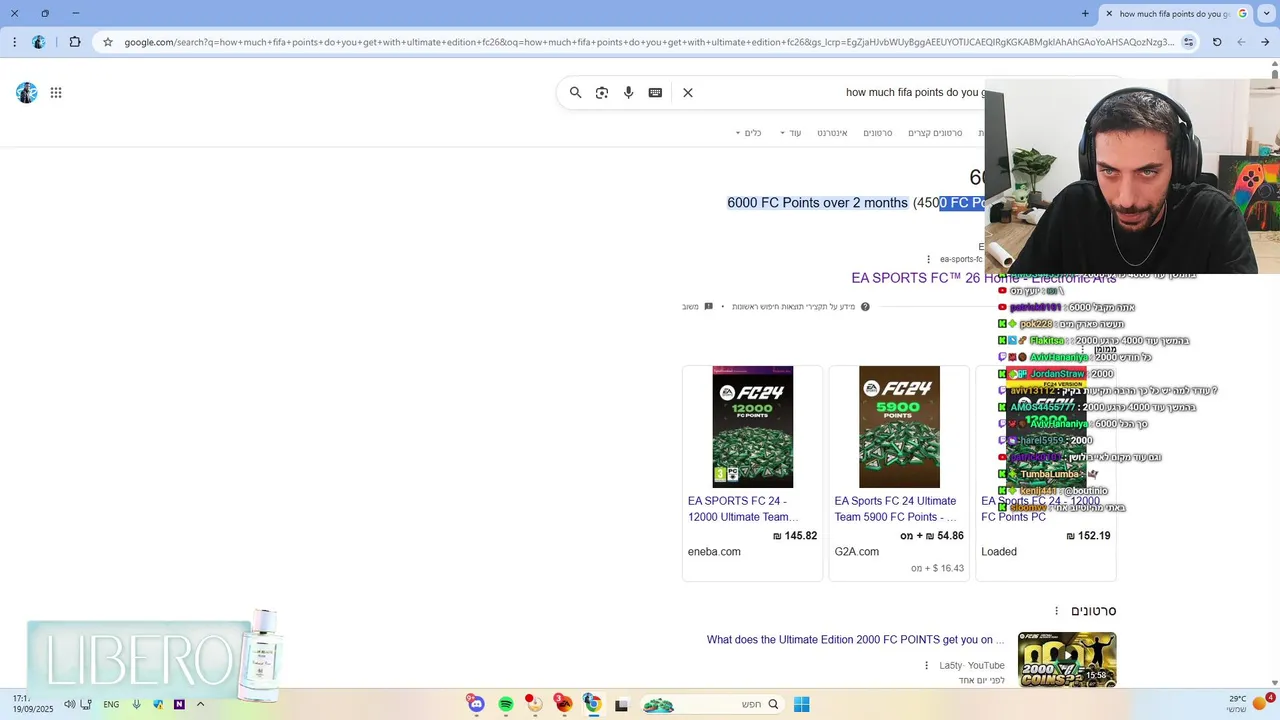Open OneNote tray icon
This screenshot has height=720, width=1280.
[179, 704]
